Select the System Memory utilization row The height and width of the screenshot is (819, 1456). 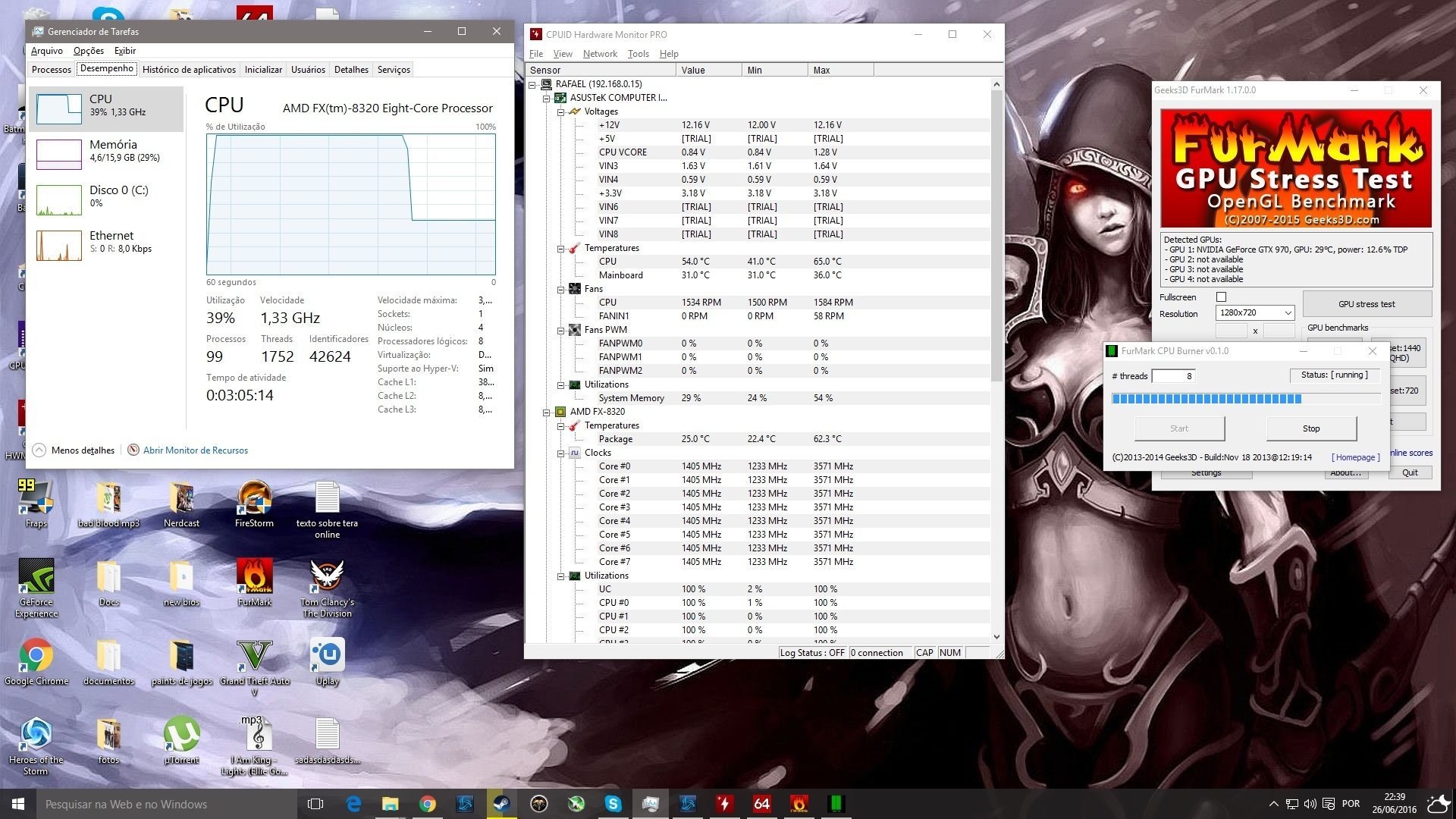point(758,398)
